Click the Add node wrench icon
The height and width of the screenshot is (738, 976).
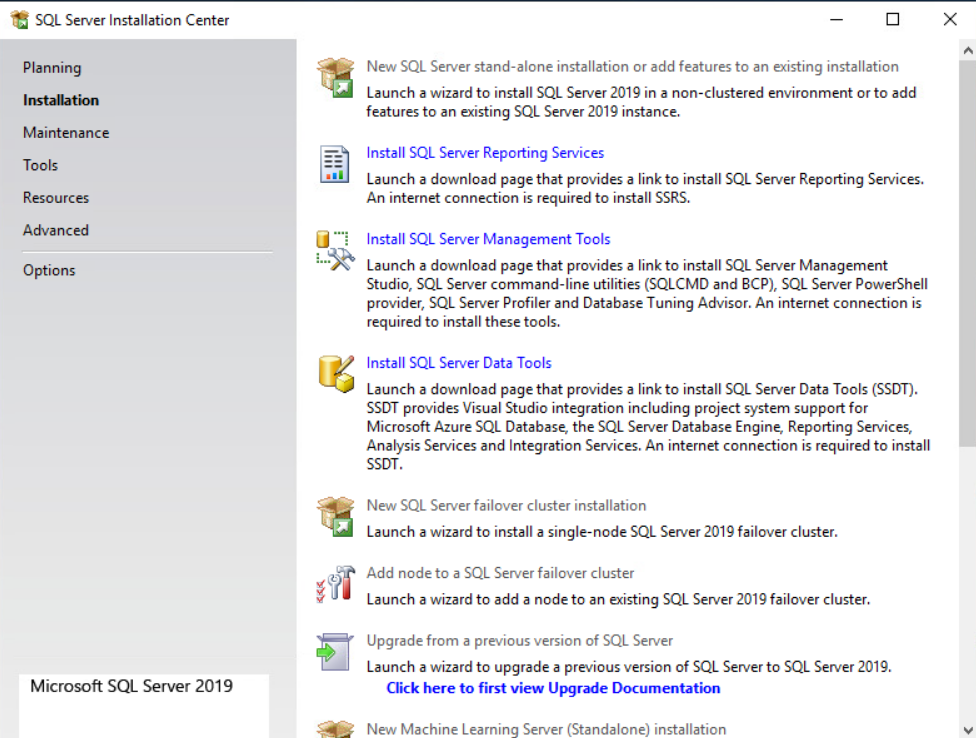click(336, 584)
